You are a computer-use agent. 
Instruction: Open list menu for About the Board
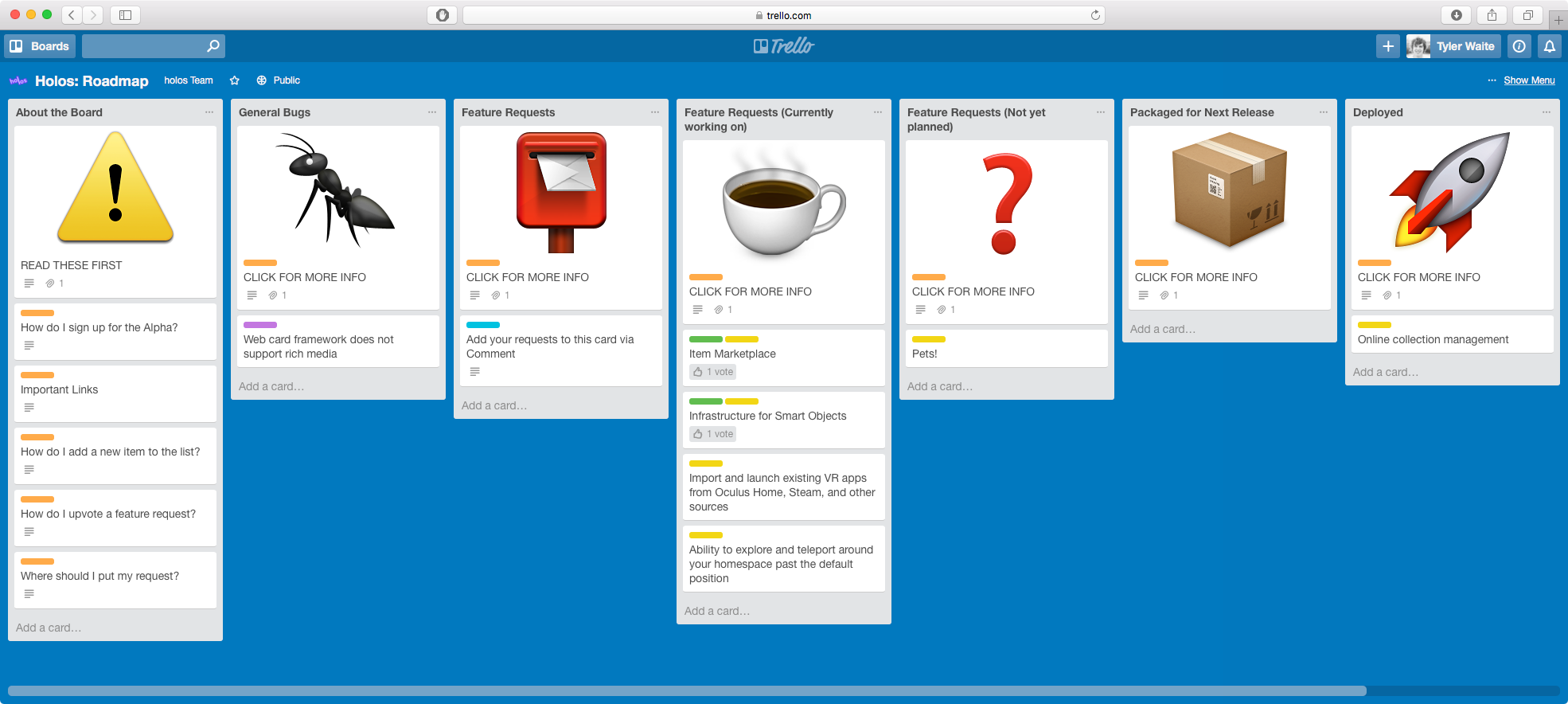[209, 112]
